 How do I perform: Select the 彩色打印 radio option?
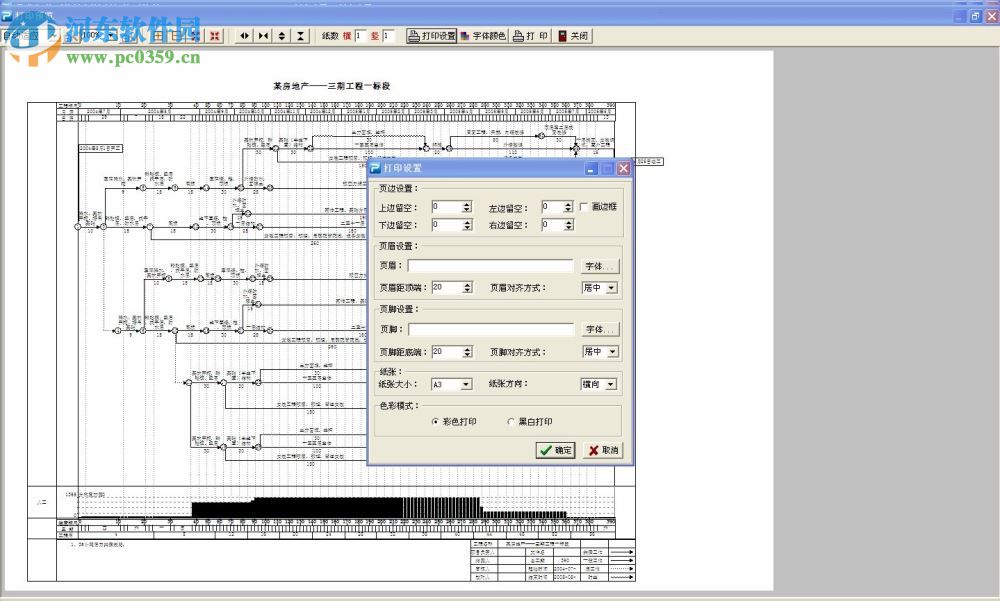435,422
